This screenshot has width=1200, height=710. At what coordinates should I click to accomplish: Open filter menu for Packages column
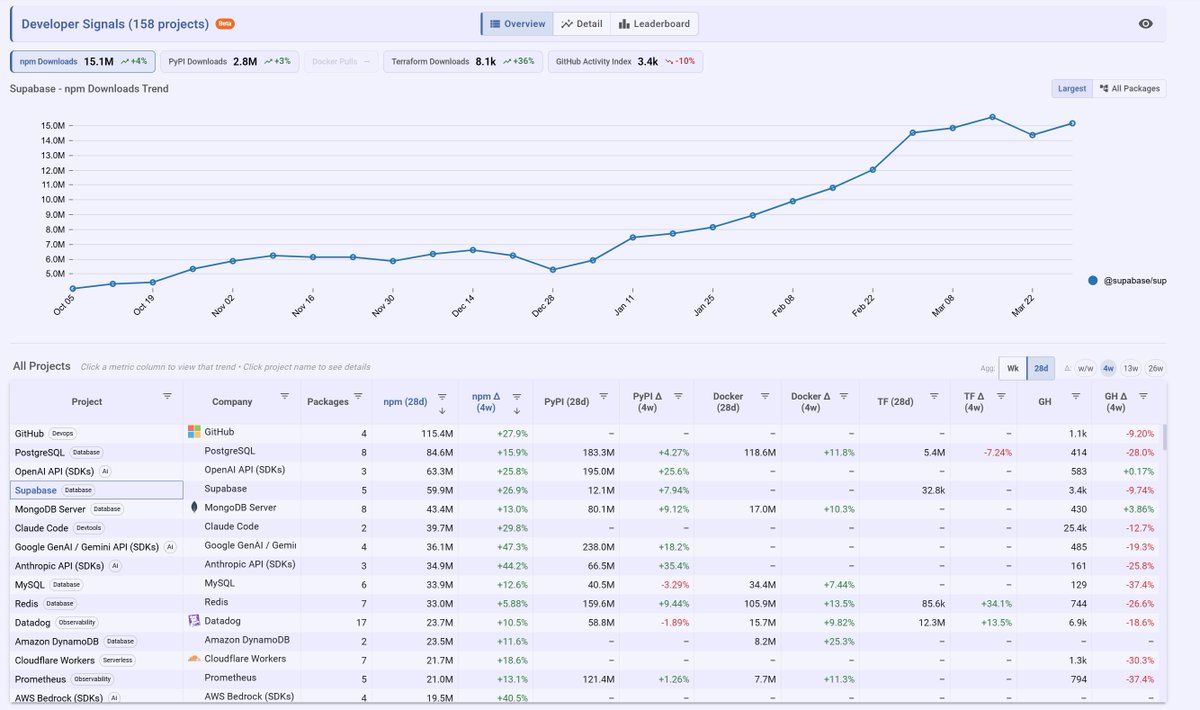(357, 396)
